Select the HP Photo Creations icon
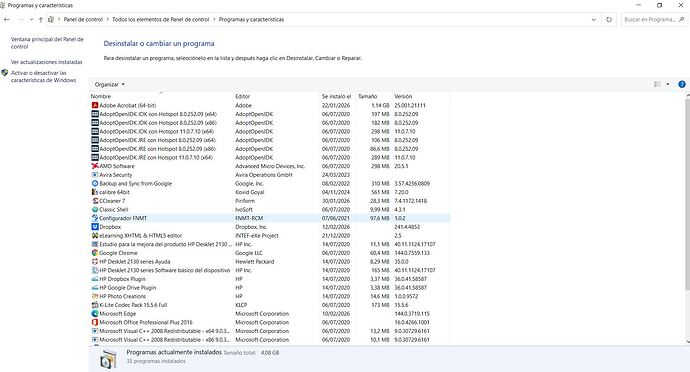This screenshot has height=372, width=690. coord(95,296)
